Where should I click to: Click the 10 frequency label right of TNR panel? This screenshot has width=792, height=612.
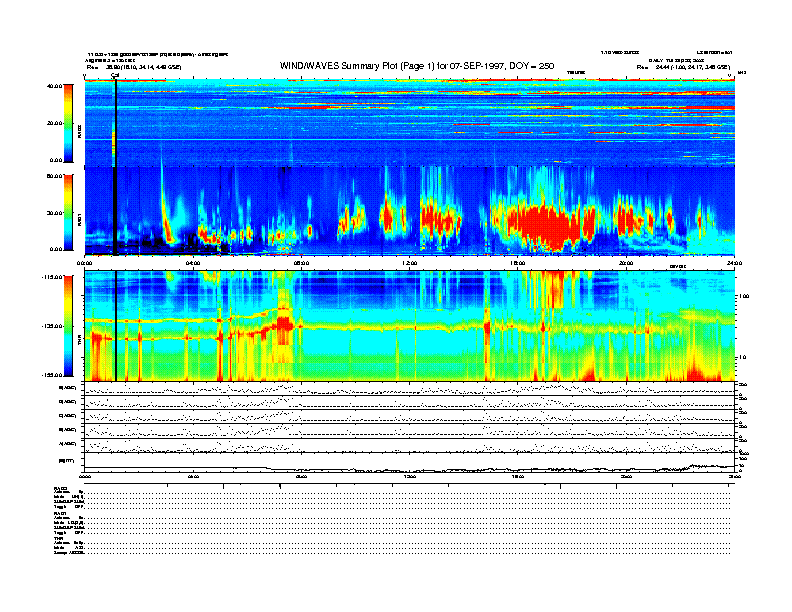(744, 357)
